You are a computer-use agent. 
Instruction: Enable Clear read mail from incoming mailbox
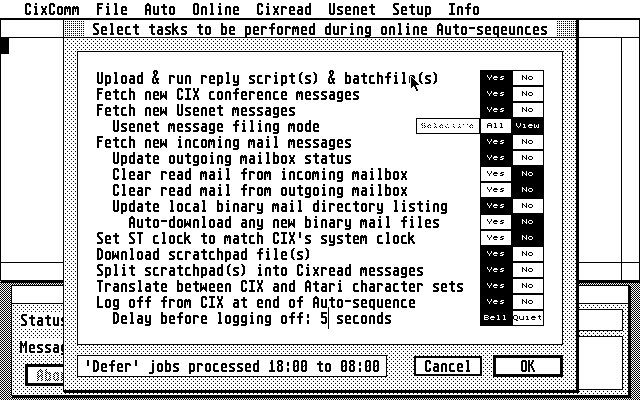pos(495,174)
